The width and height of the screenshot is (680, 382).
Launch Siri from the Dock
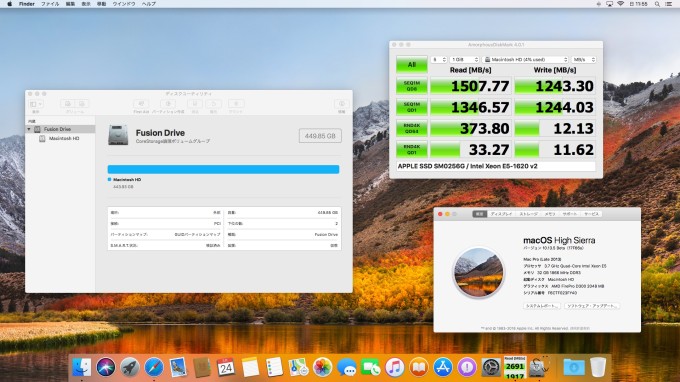(106, 367)
